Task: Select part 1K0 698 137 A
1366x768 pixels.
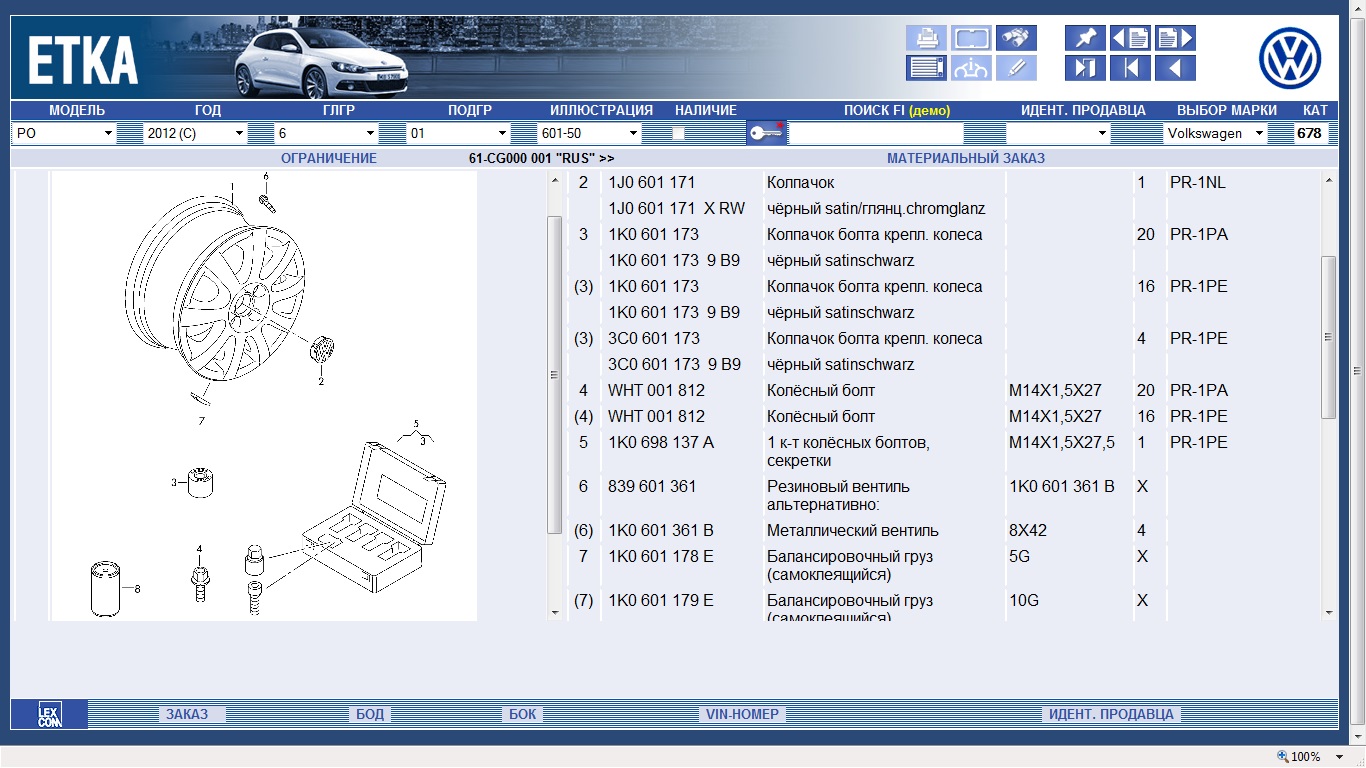Action: (661, 442)
